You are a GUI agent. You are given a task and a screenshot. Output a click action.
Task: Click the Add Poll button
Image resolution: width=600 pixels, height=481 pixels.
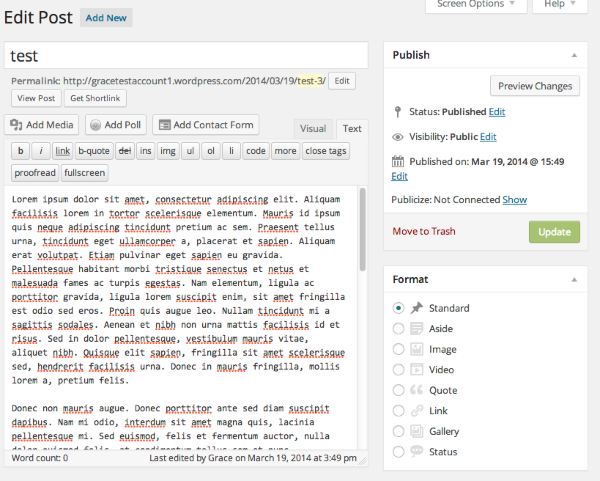[x=115, y=125]
